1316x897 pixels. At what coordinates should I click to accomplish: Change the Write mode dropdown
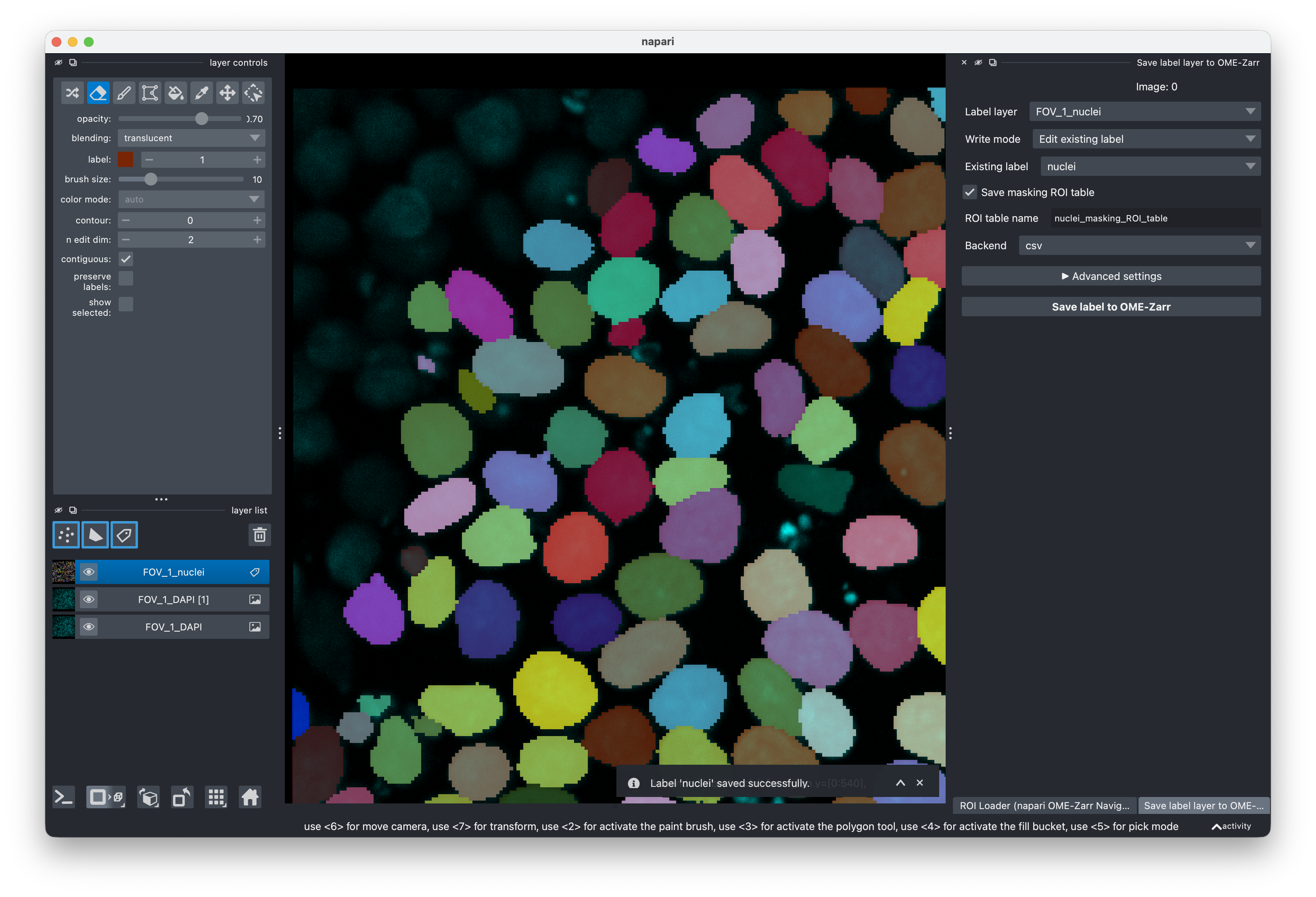1147,139
